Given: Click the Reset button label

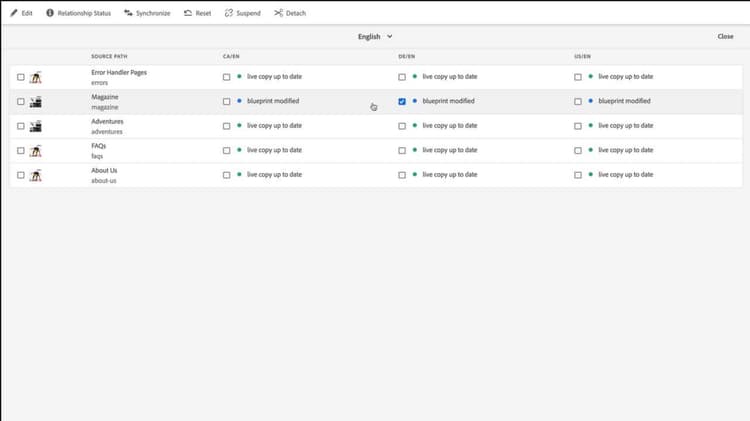Looking at the screenshot, I should (203, 13).
